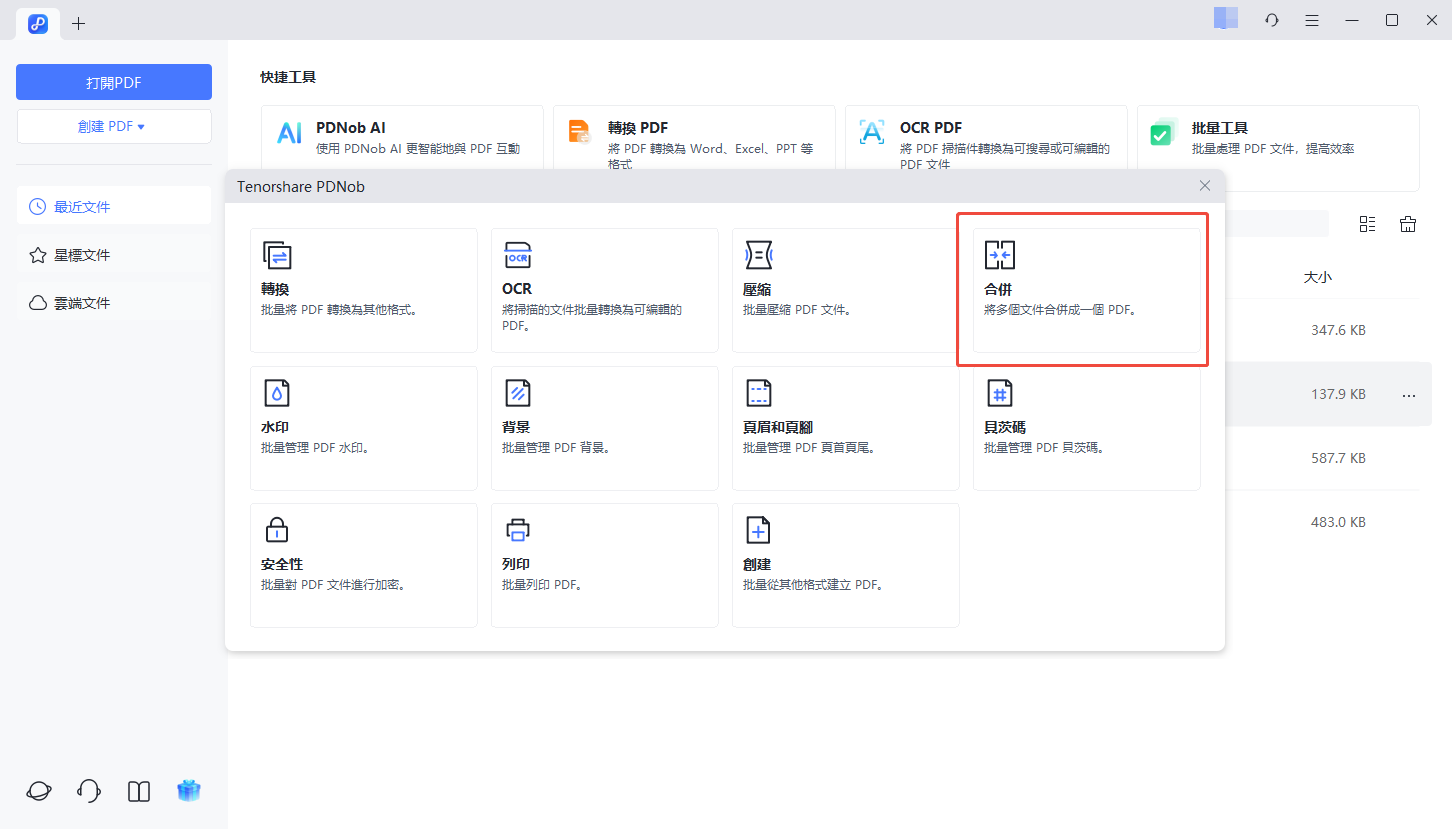The height and width of the screenshot is (829, 1452).
Task: Choose the 創建 batch tool card
Action: pos(846,565)
